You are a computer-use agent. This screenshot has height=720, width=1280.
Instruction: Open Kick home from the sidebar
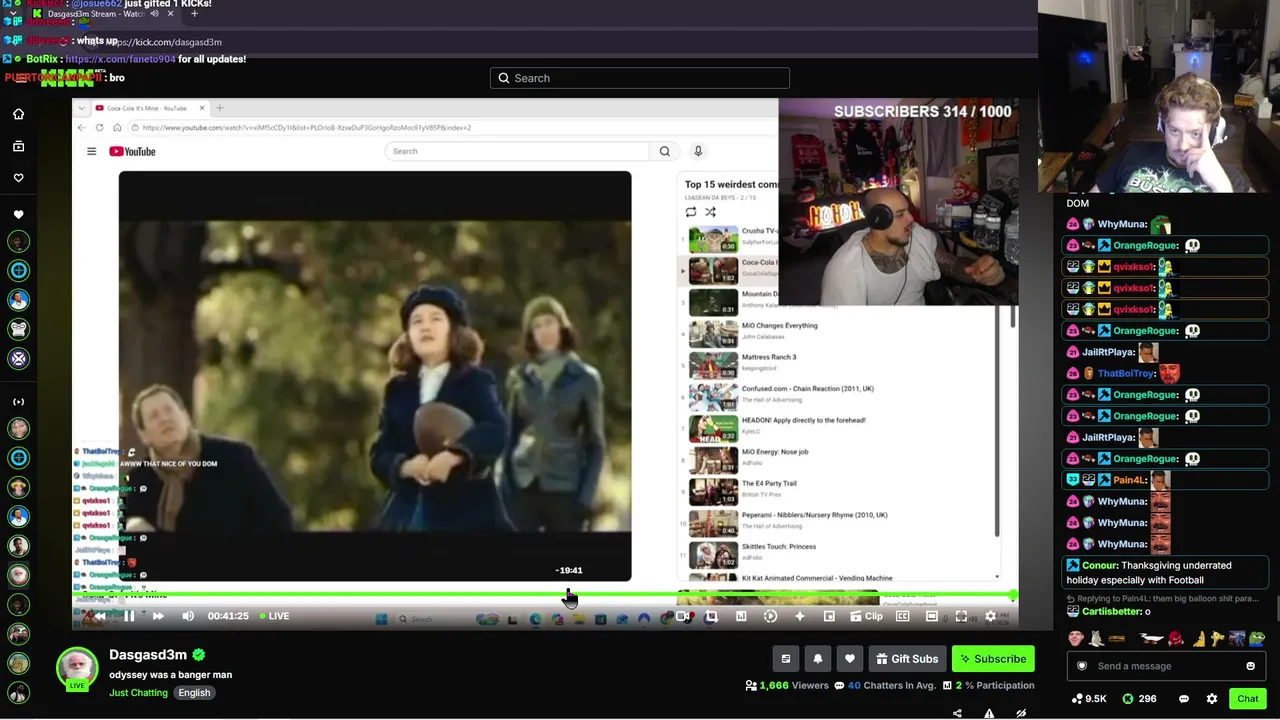click(x=18, y=114)
